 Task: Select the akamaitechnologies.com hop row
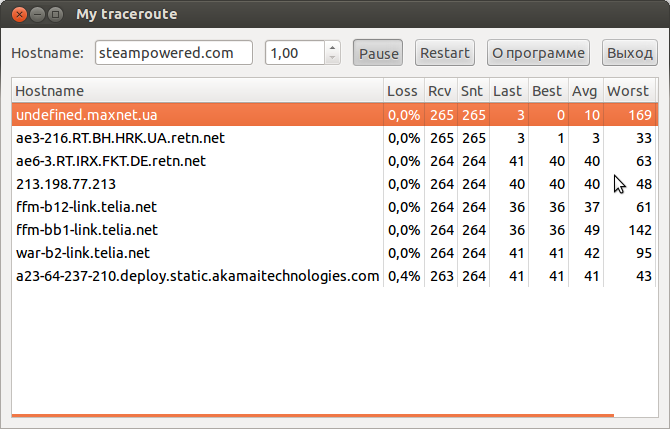pyautogui.click(x=197, y=276)
